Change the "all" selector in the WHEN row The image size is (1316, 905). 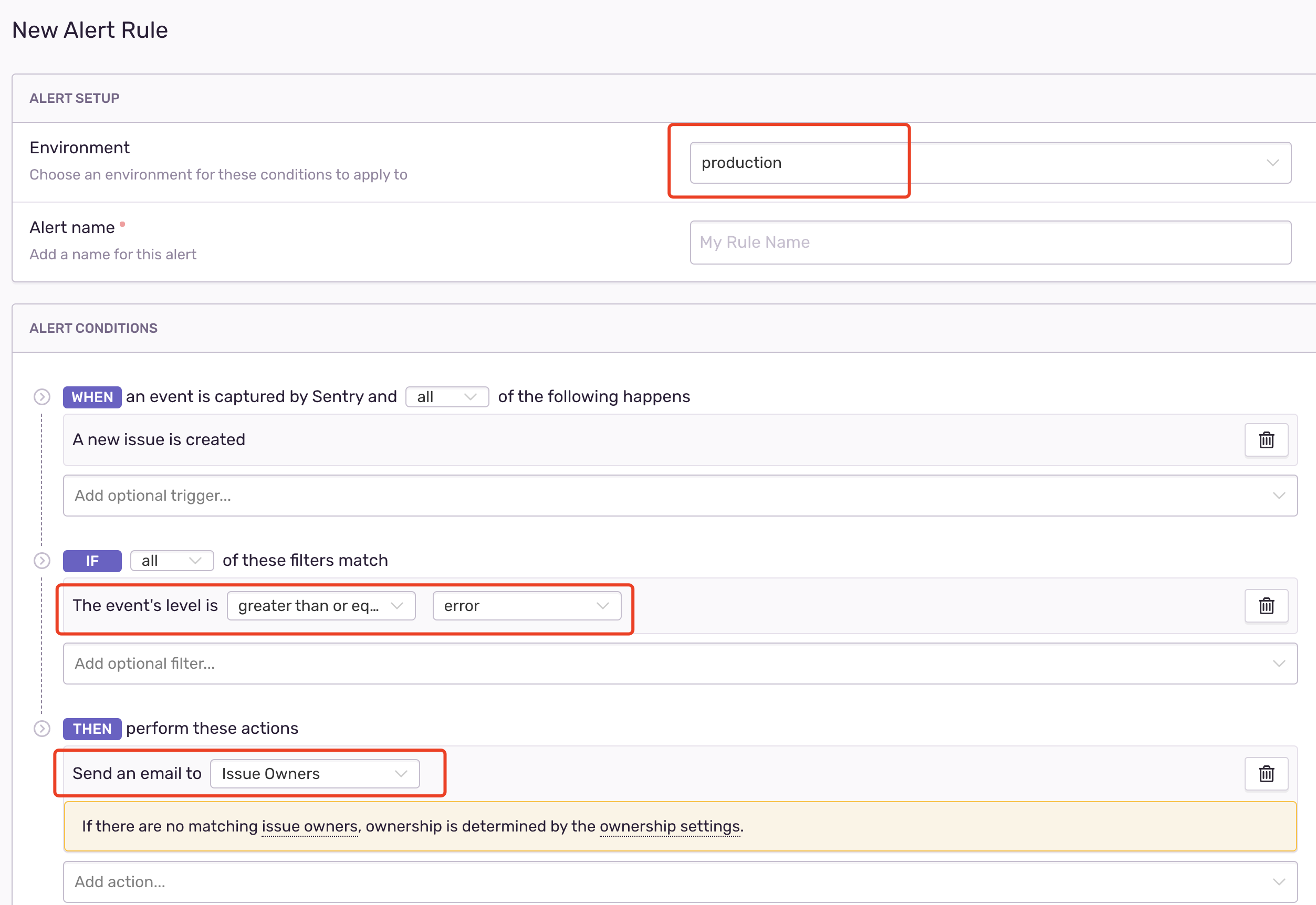point(447,396)
